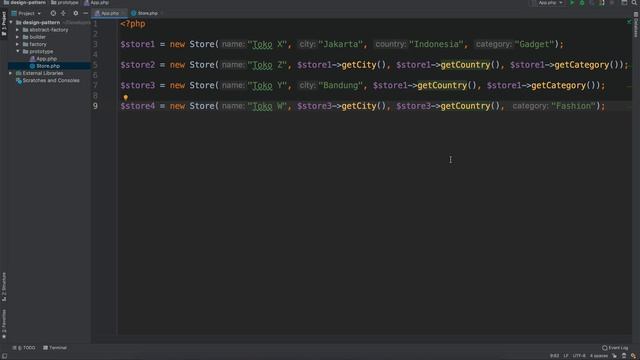Click "Indonesia" string on line 3
This screenshot has width=640, height=360.
436,44
